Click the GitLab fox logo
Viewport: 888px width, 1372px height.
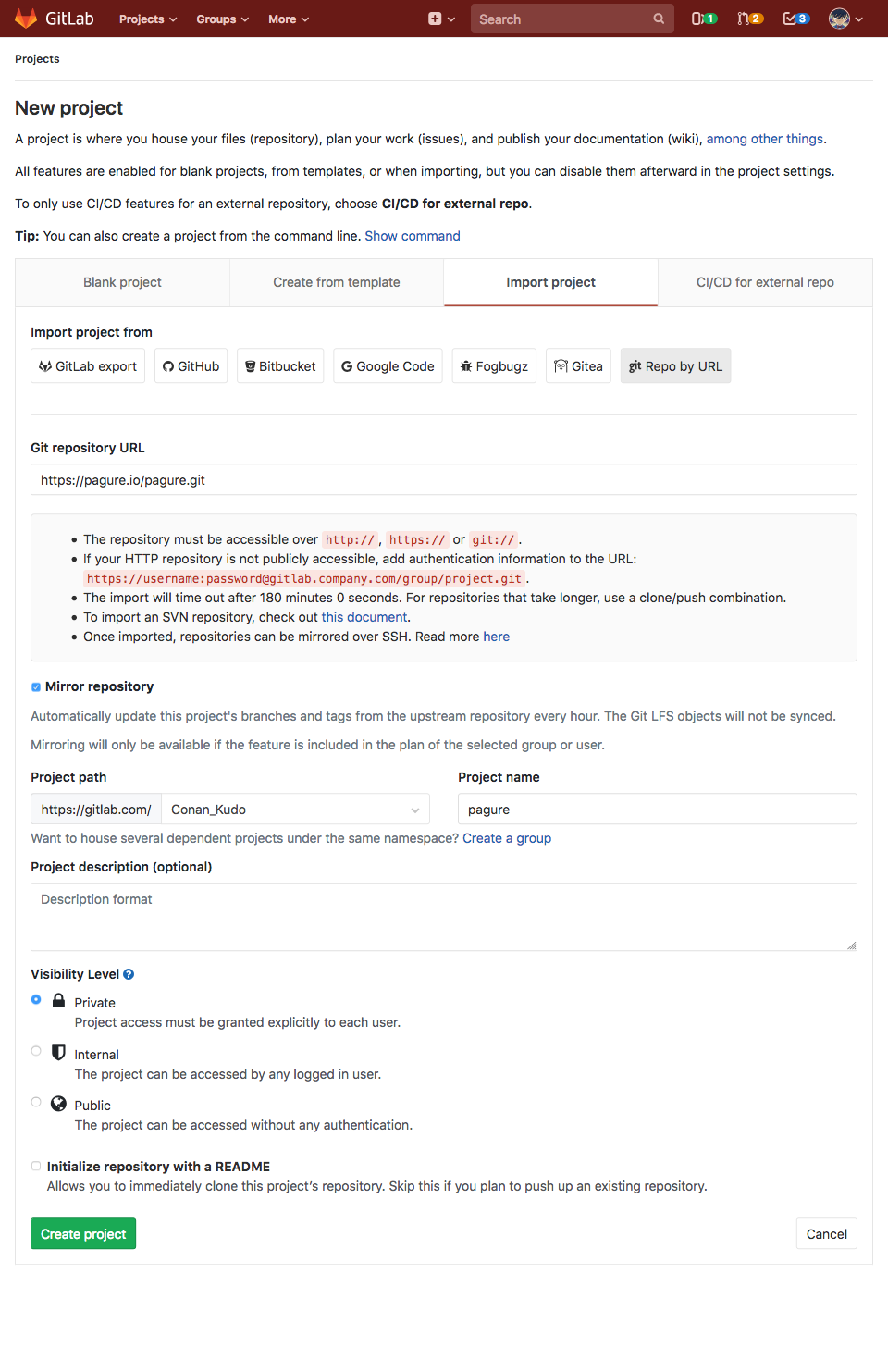(26, 19)
